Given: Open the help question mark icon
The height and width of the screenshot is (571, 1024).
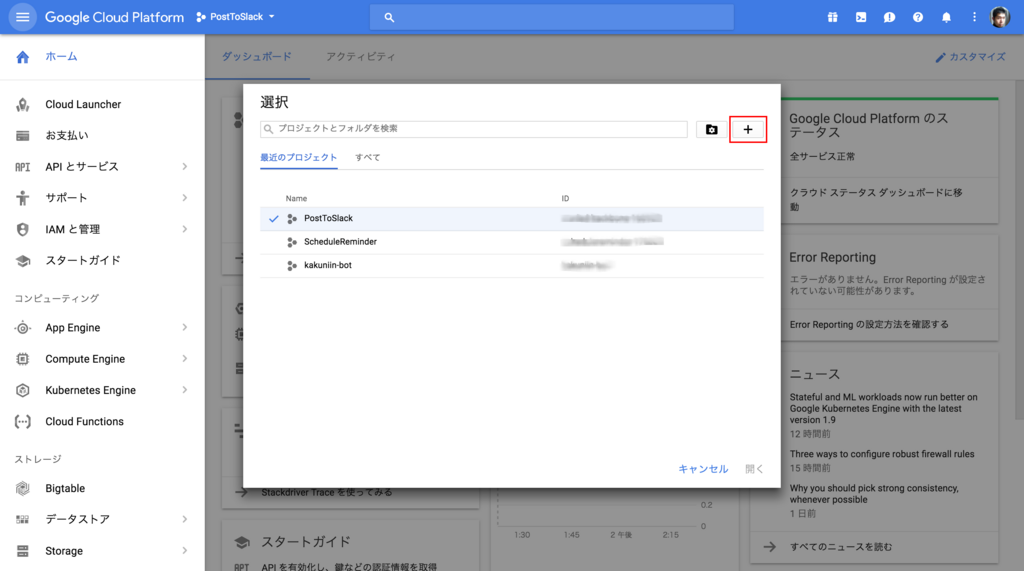Looking at the screenshot, I should pyautogui.click(x=918, y=18).
